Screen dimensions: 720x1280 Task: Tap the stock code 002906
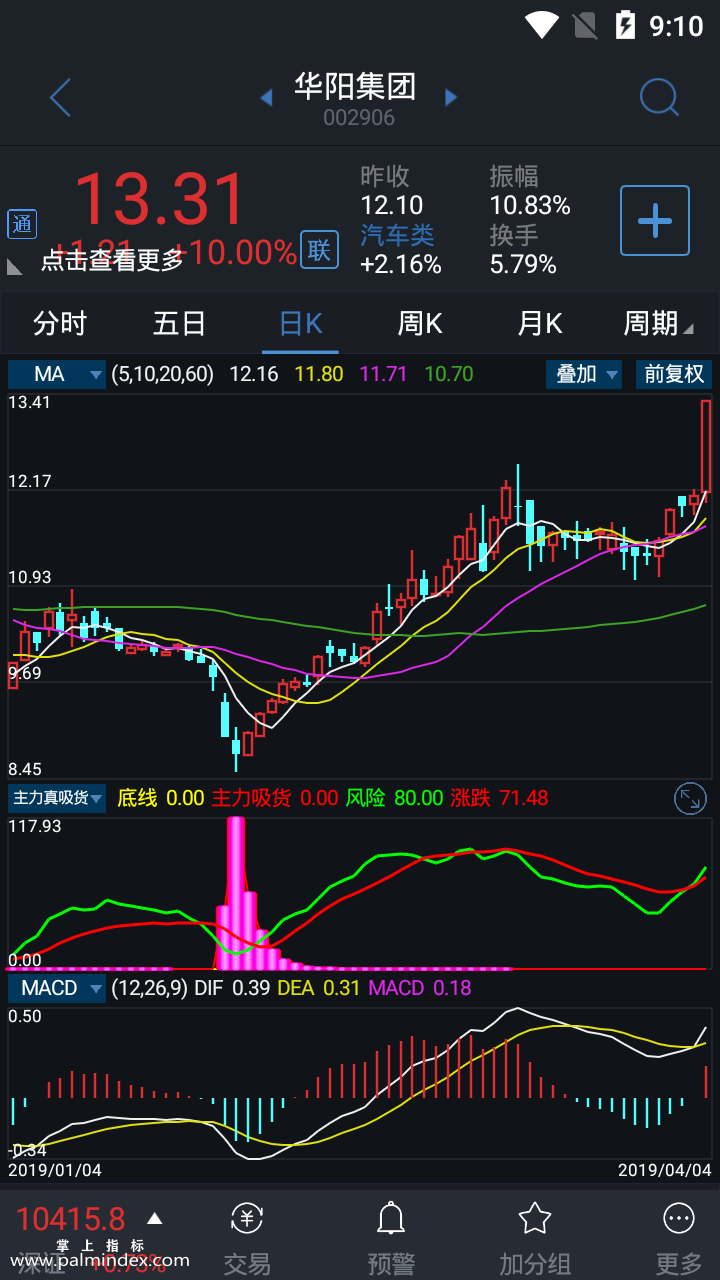click(359, 118)
